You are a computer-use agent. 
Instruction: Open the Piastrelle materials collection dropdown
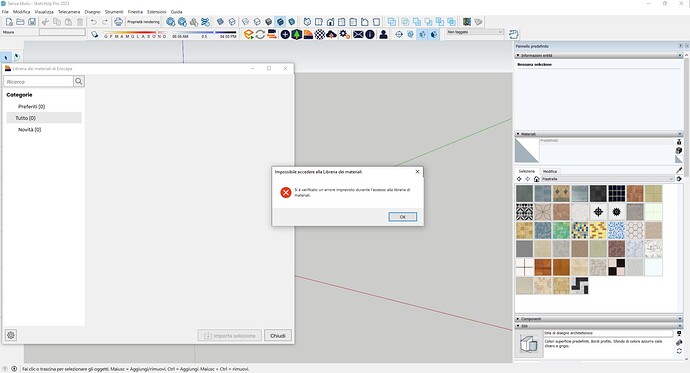click(x=607, y=179)
